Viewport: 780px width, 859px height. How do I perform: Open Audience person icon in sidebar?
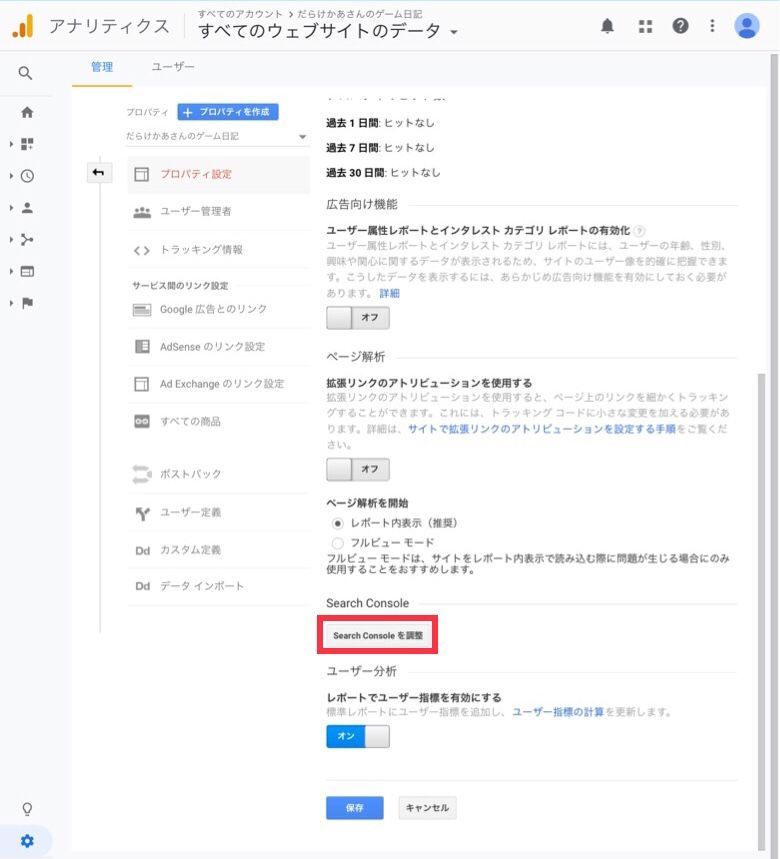tap(27, 208)
